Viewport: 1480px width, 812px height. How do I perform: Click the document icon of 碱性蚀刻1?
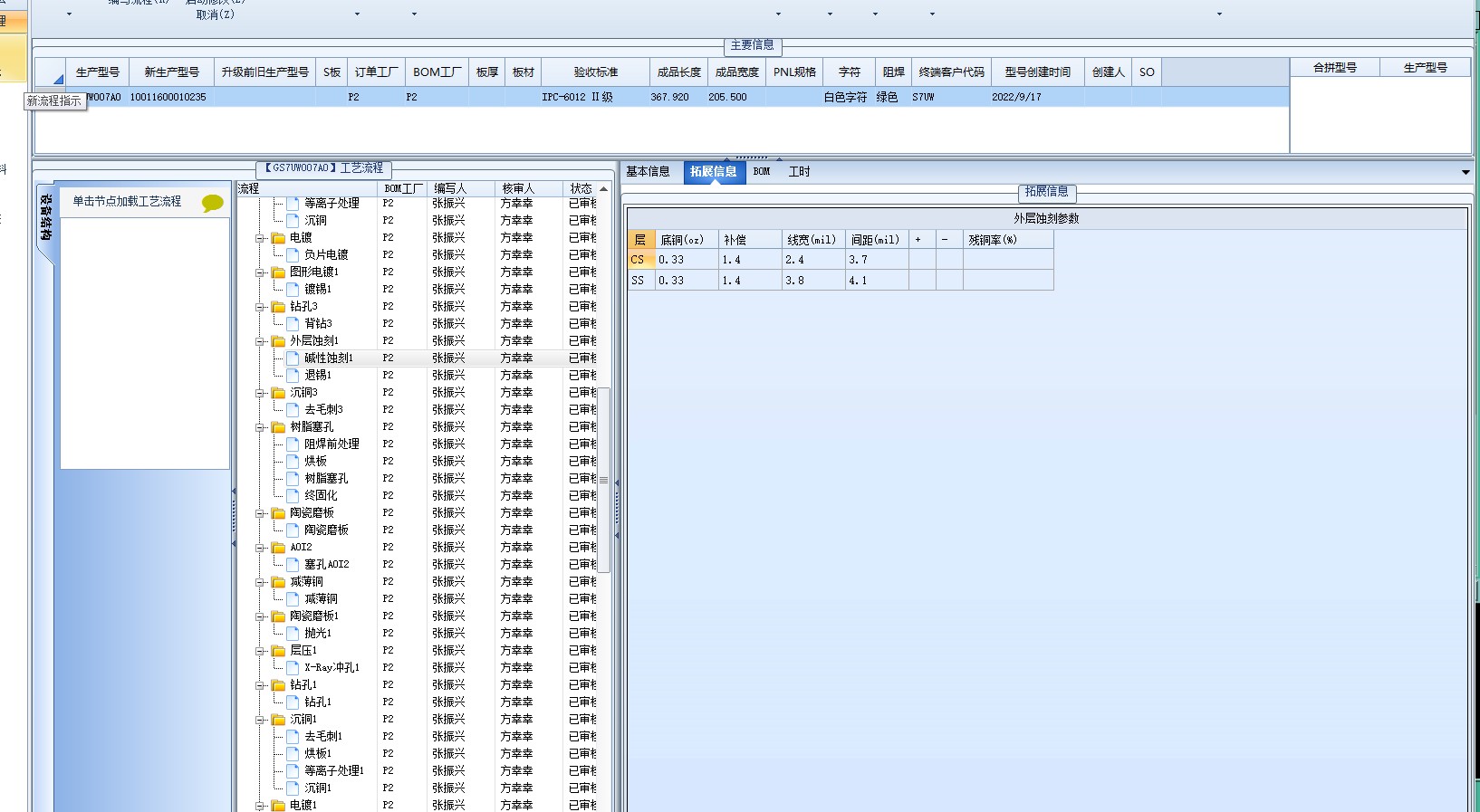tap(293, 358)
